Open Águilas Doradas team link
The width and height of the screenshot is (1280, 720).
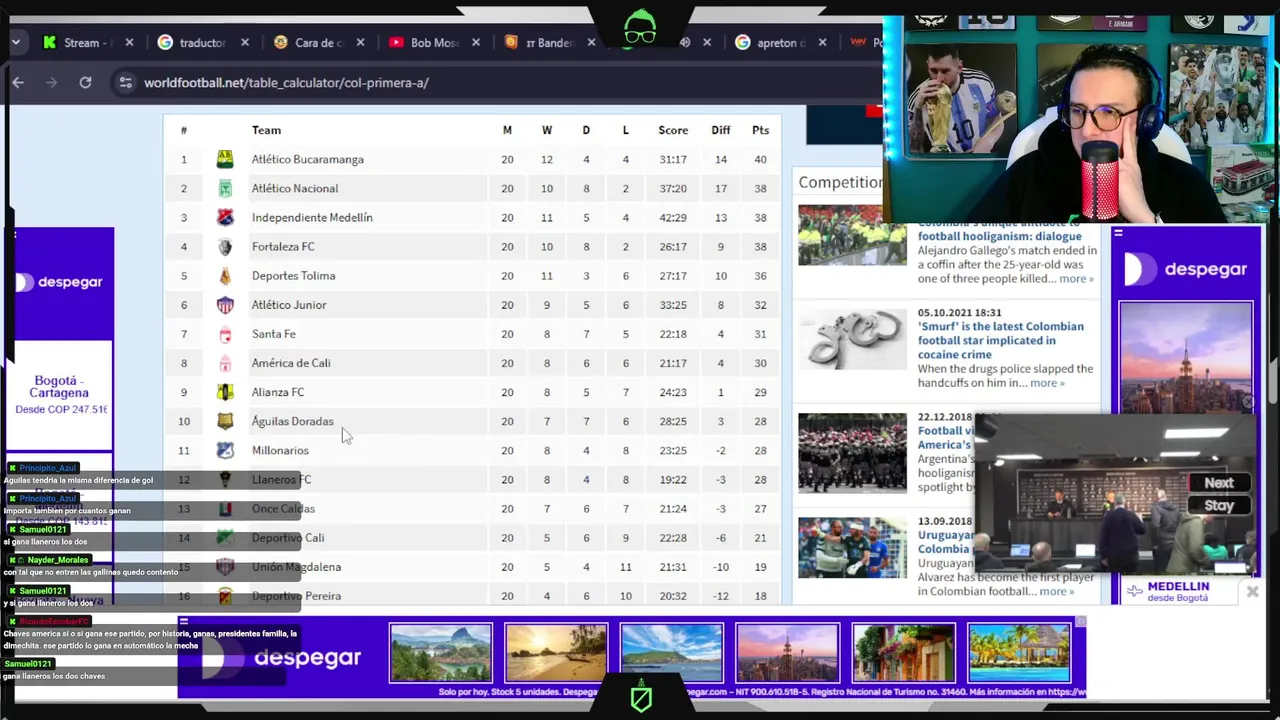293,421
